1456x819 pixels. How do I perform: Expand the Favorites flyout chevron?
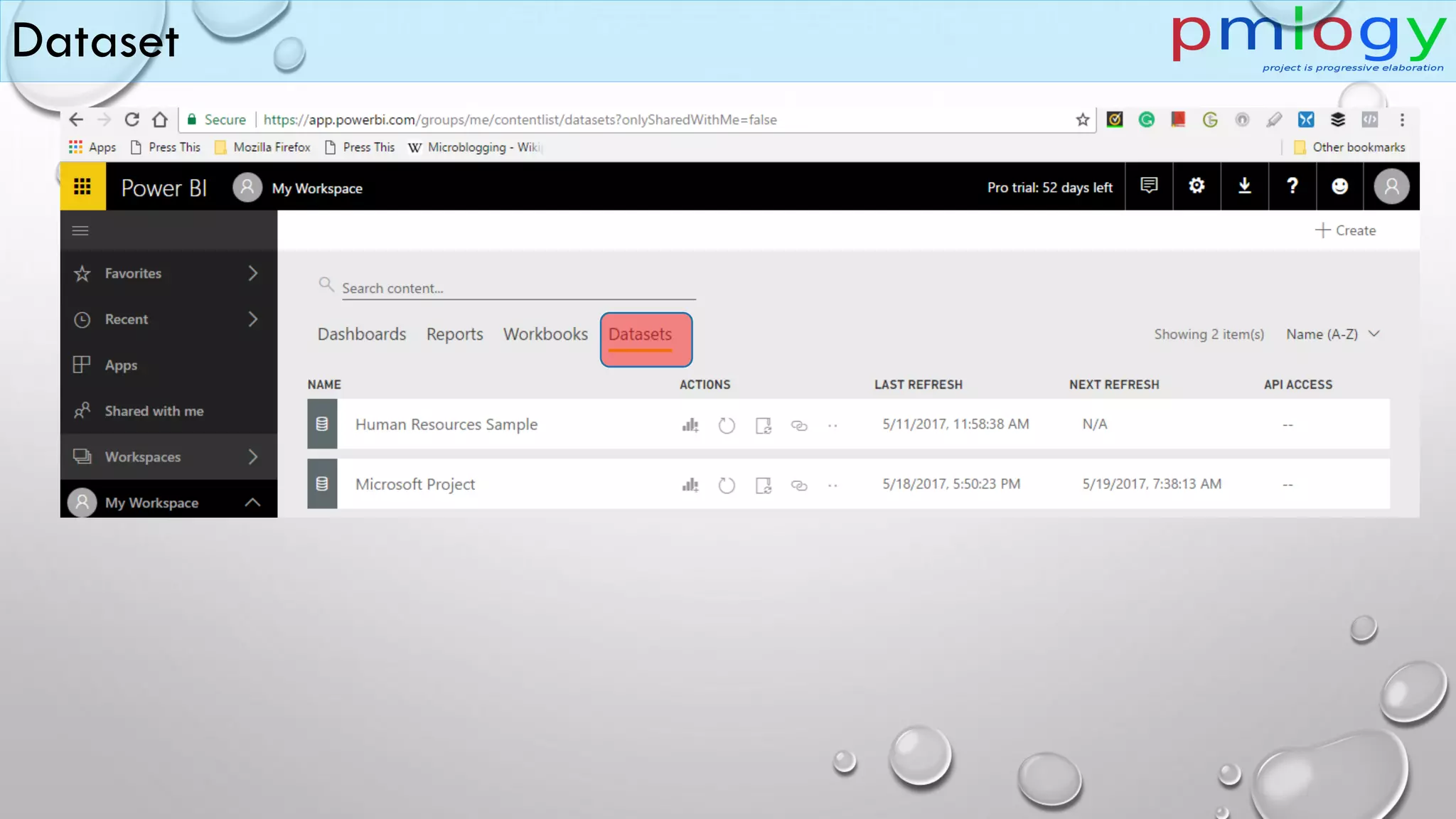click(x=253, y=274)
